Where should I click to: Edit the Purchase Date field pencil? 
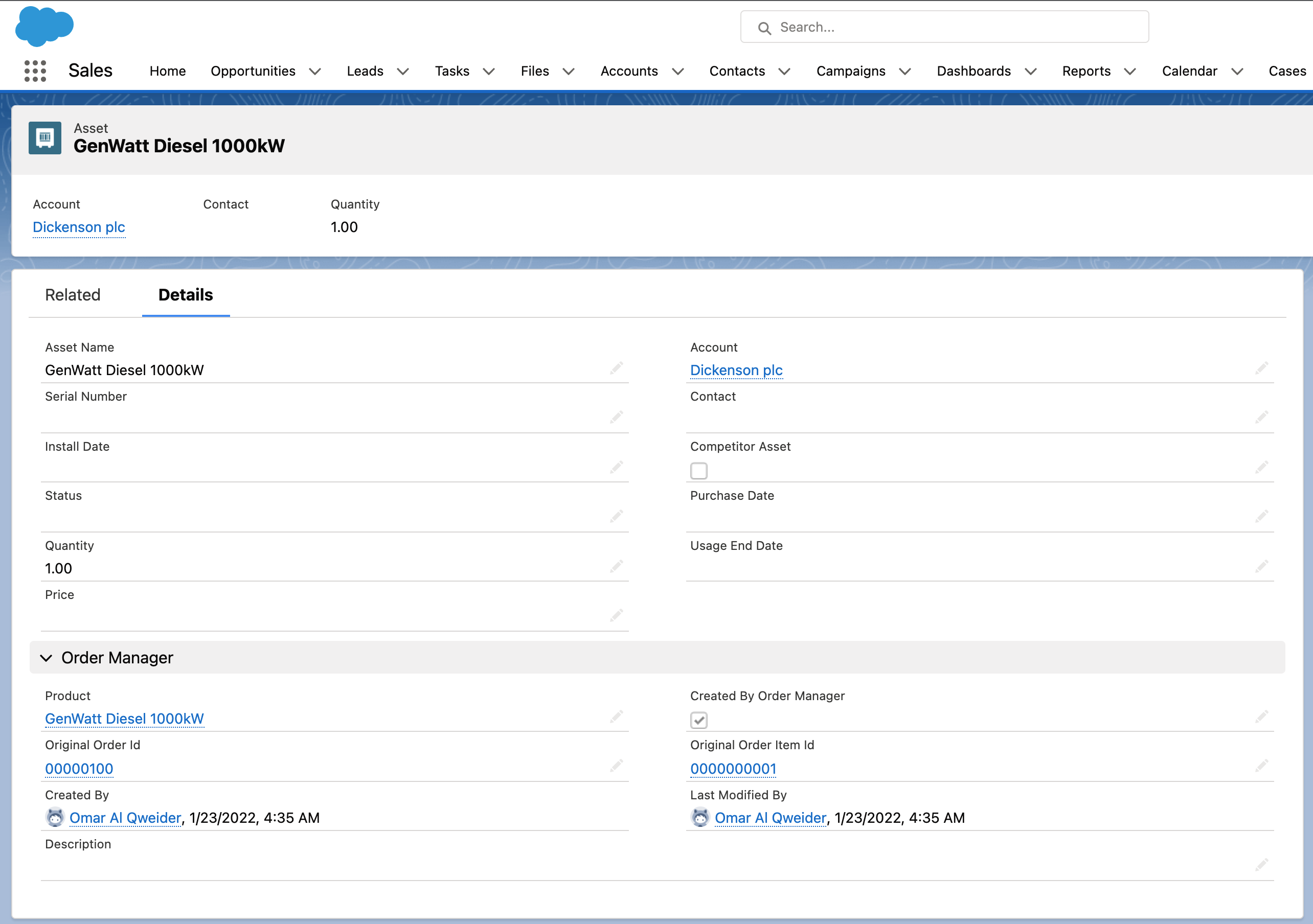1261,516
